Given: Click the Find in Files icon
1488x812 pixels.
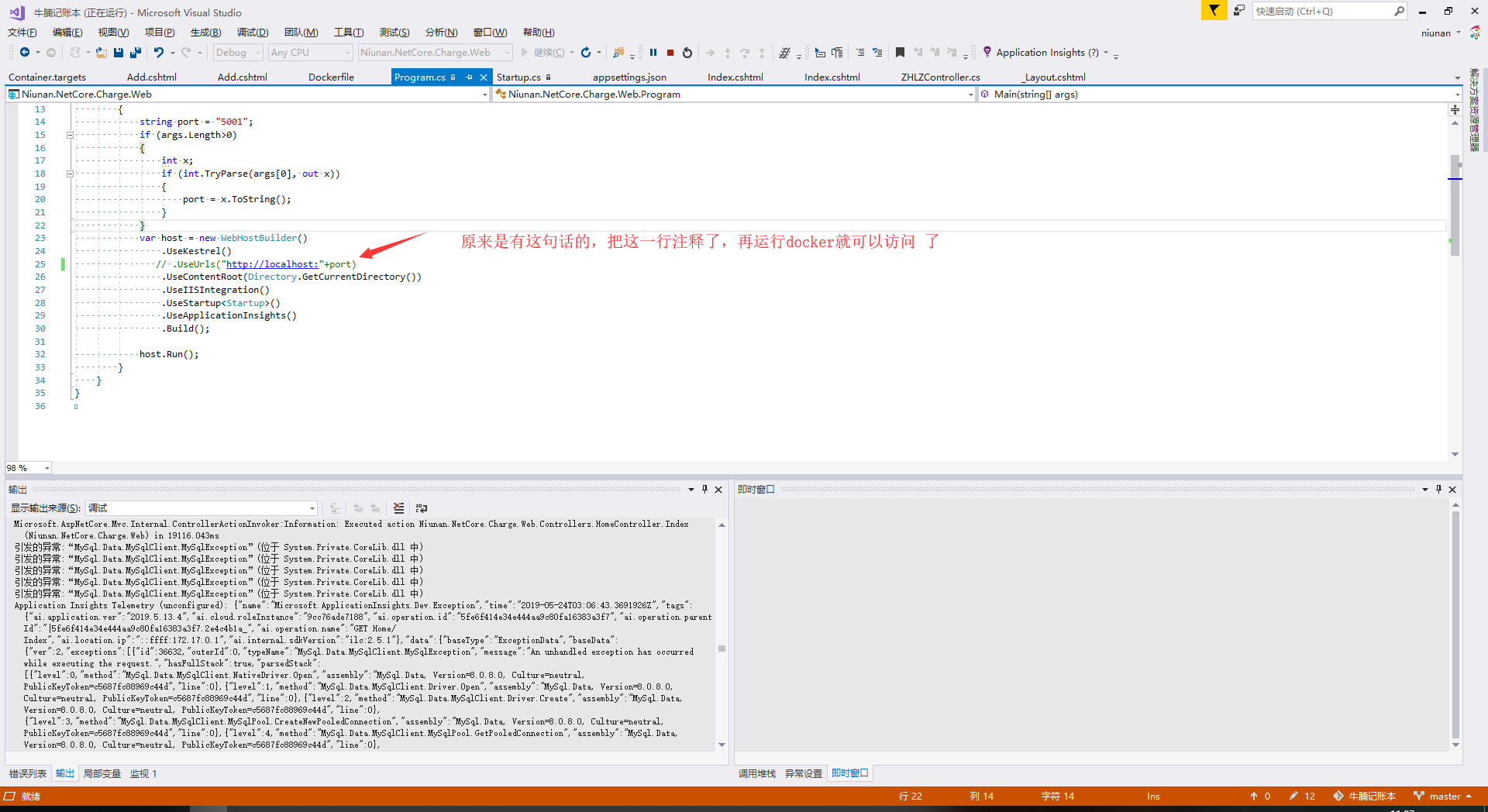Looking at the screenshot, I should click(x=618, y=53).
